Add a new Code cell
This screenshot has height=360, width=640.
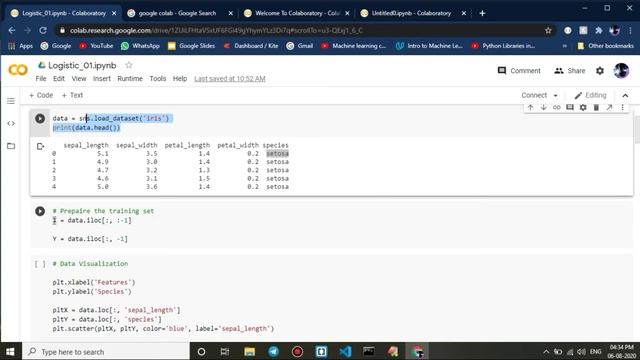(41, 95)
